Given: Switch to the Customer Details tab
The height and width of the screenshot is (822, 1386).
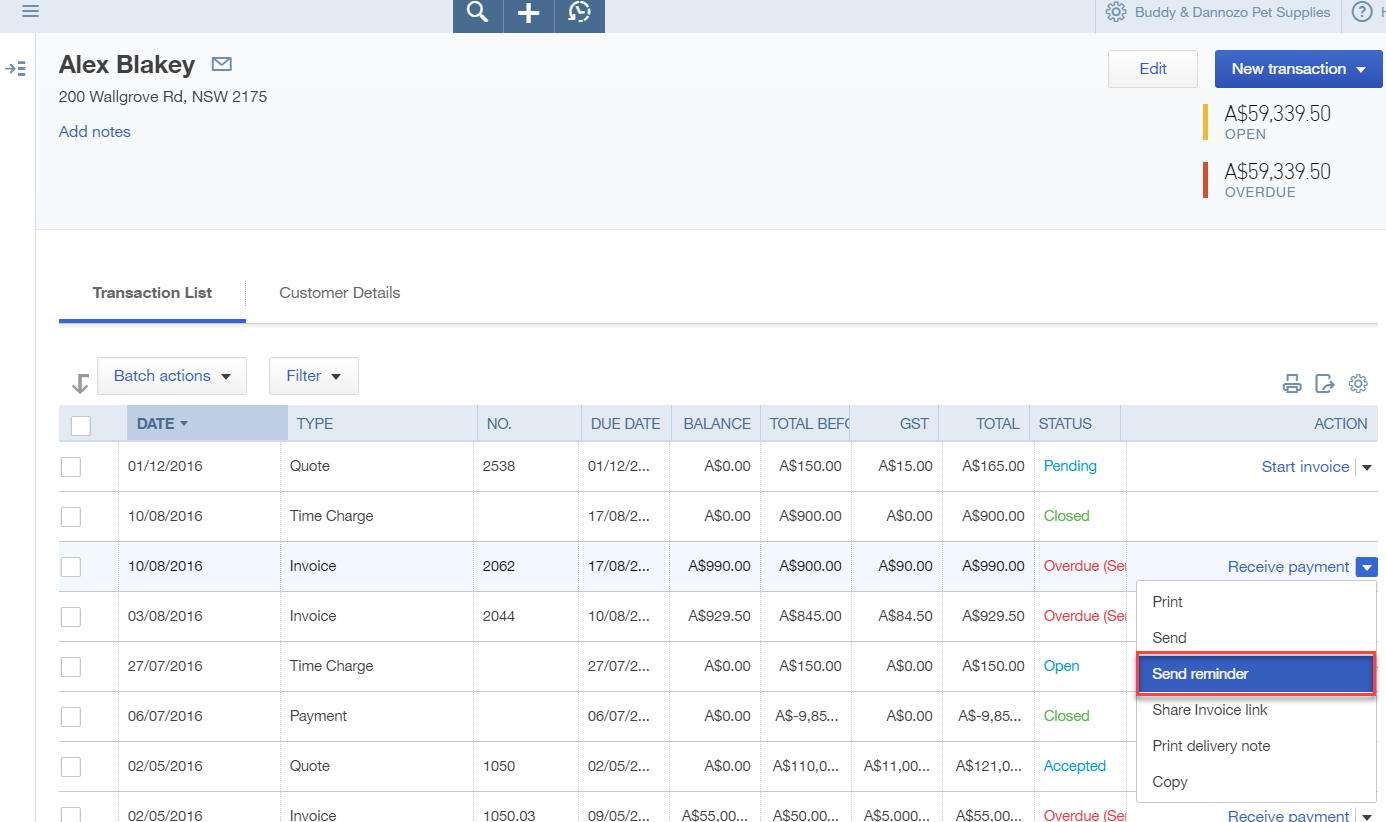Looking at the screenshot, I should click(x=340, y=293).
